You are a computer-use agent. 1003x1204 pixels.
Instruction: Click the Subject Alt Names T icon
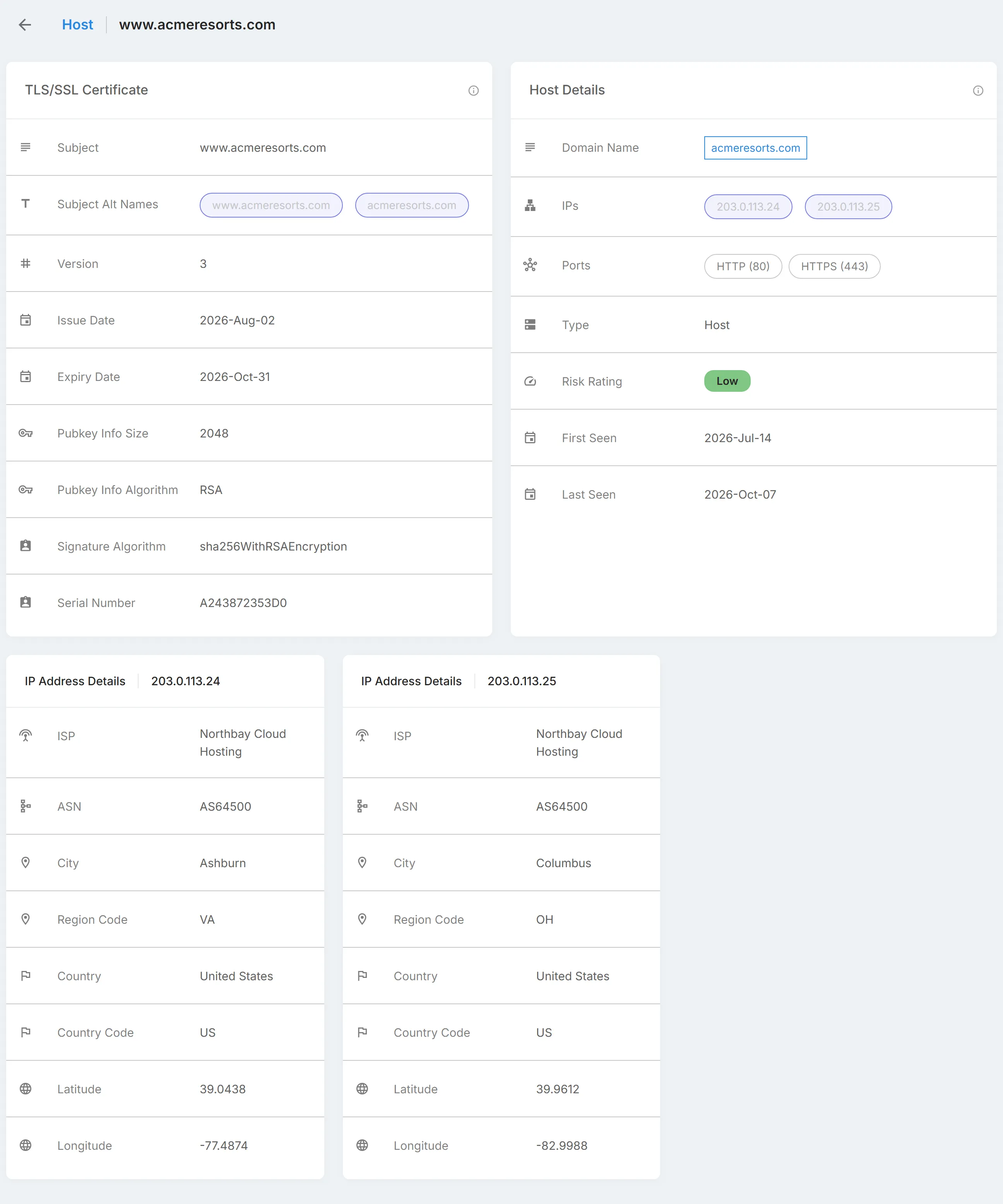25,204
